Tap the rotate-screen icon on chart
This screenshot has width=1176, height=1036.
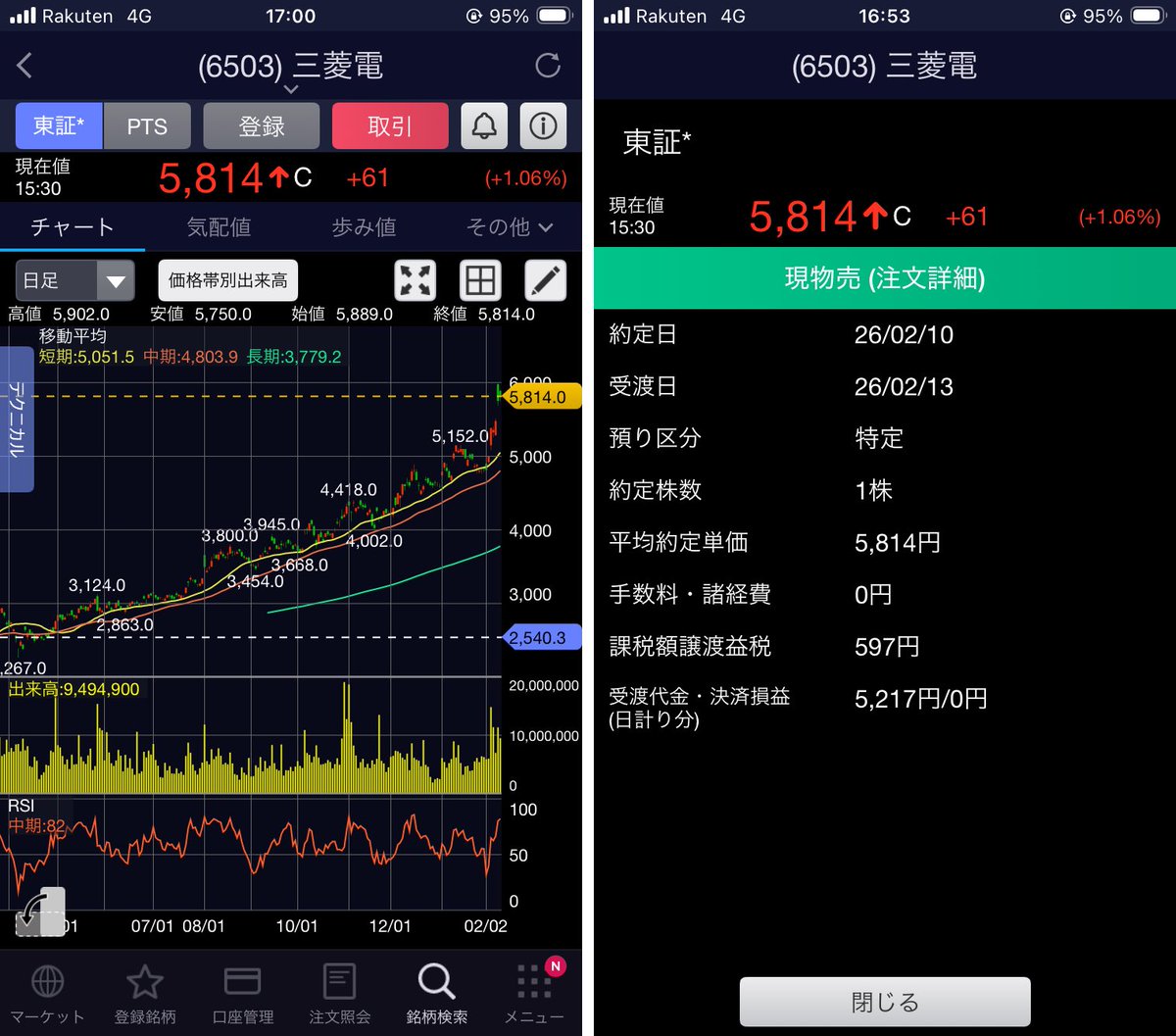(x=40, y=913)
